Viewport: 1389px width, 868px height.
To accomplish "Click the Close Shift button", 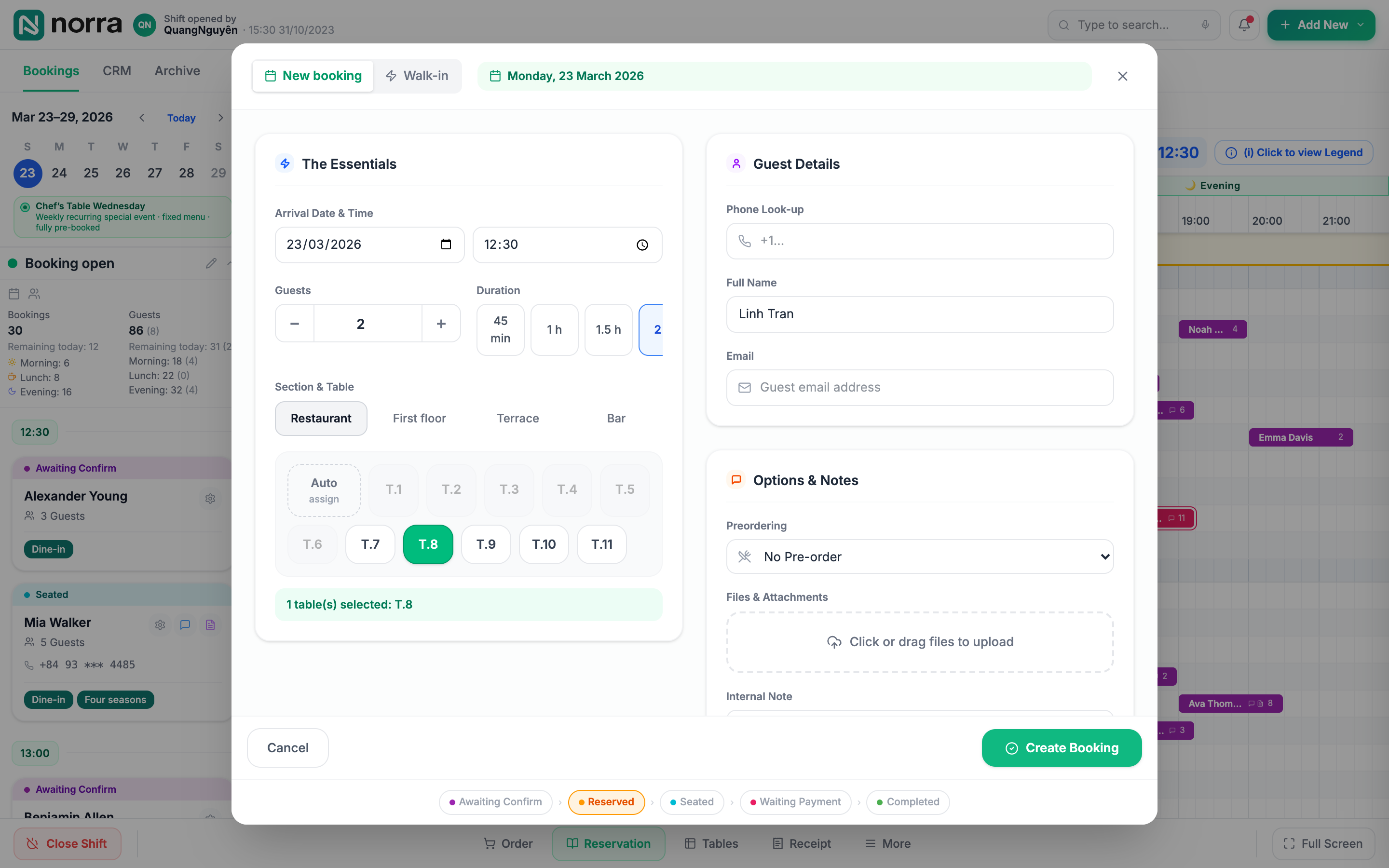I will coord(67,843).
